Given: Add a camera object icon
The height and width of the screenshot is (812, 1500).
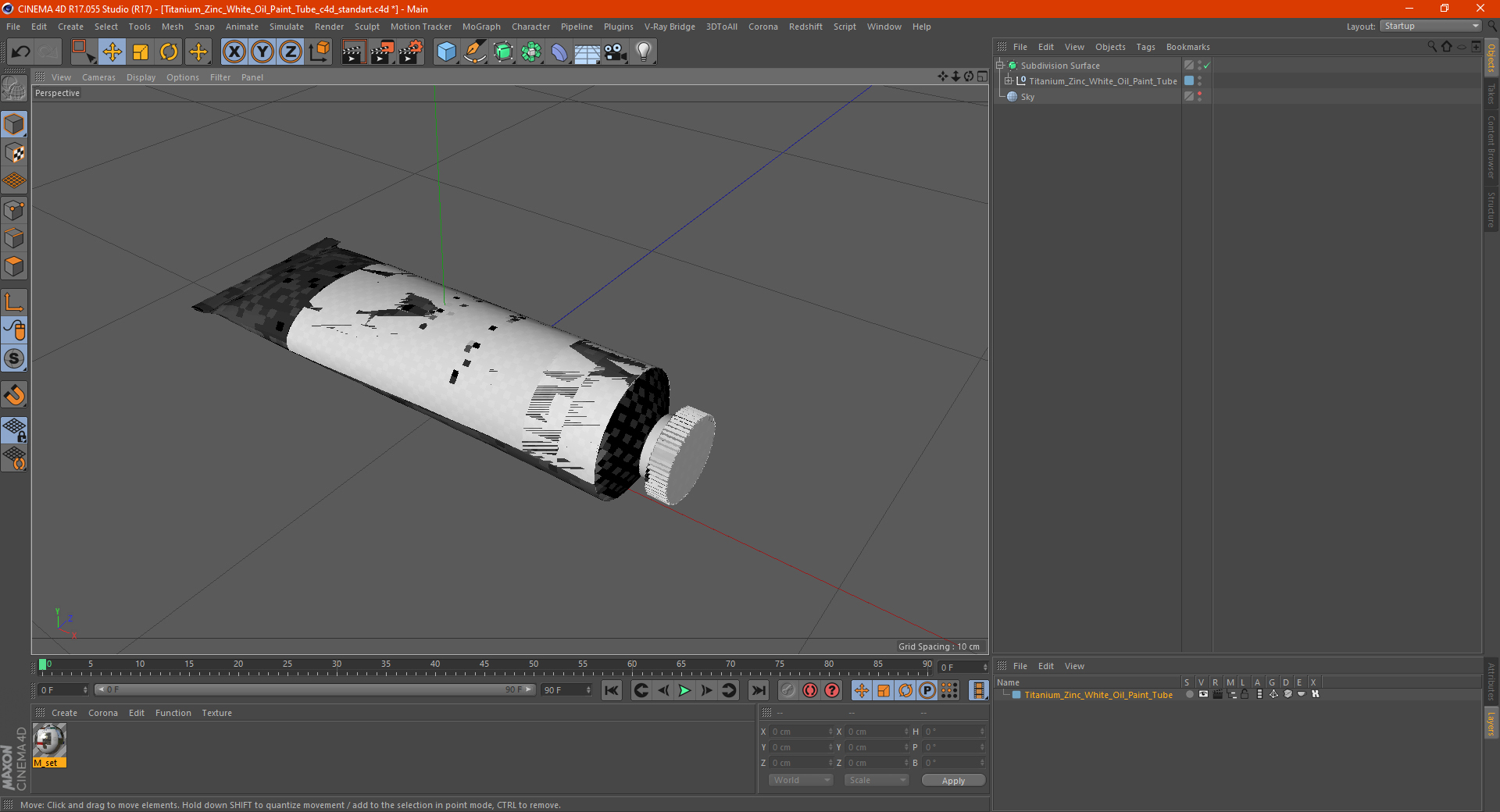Looking at the screenshot, I should point(615,52).
